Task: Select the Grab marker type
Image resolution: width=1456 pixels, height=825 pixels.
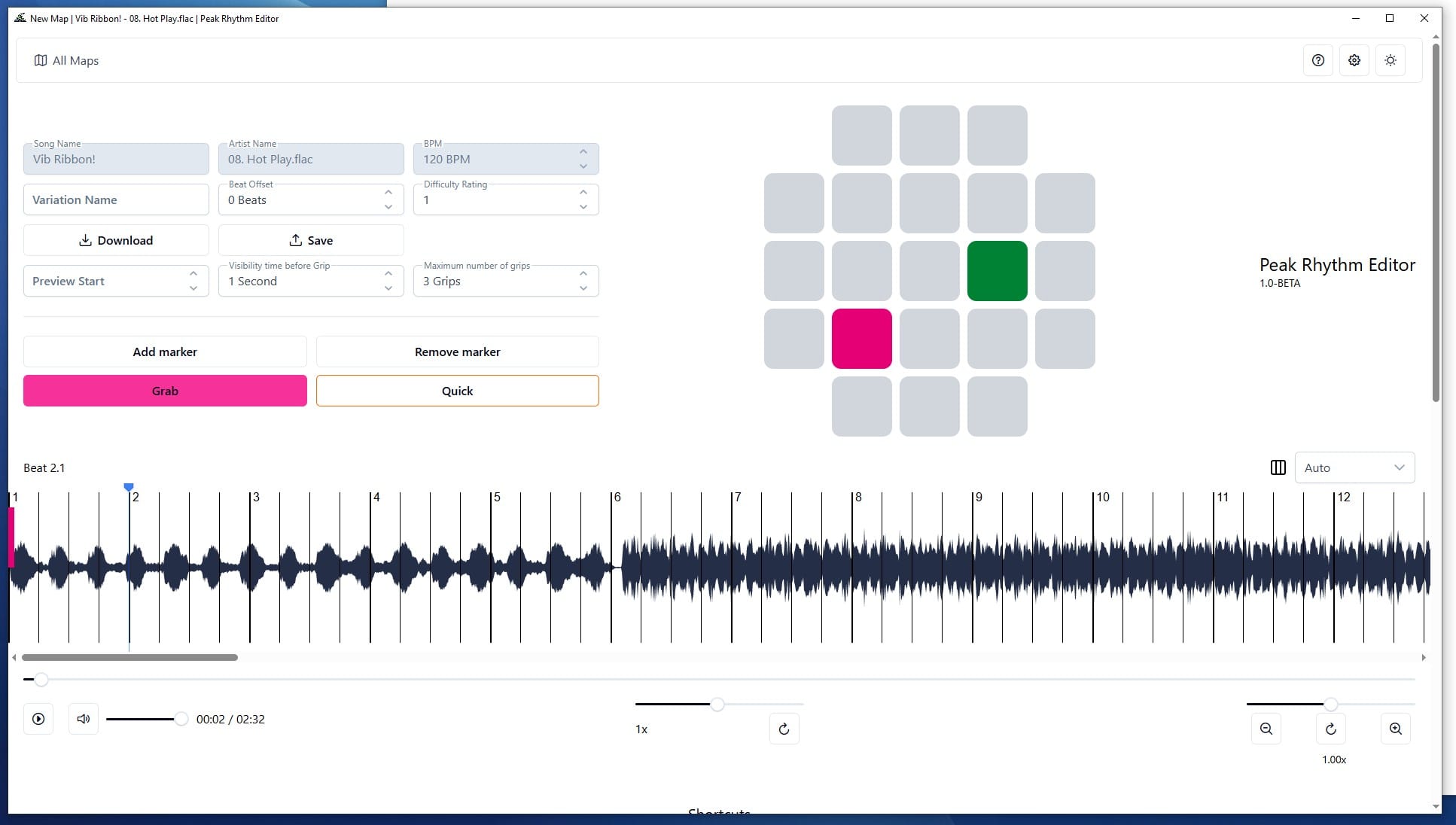Action: 165,391
